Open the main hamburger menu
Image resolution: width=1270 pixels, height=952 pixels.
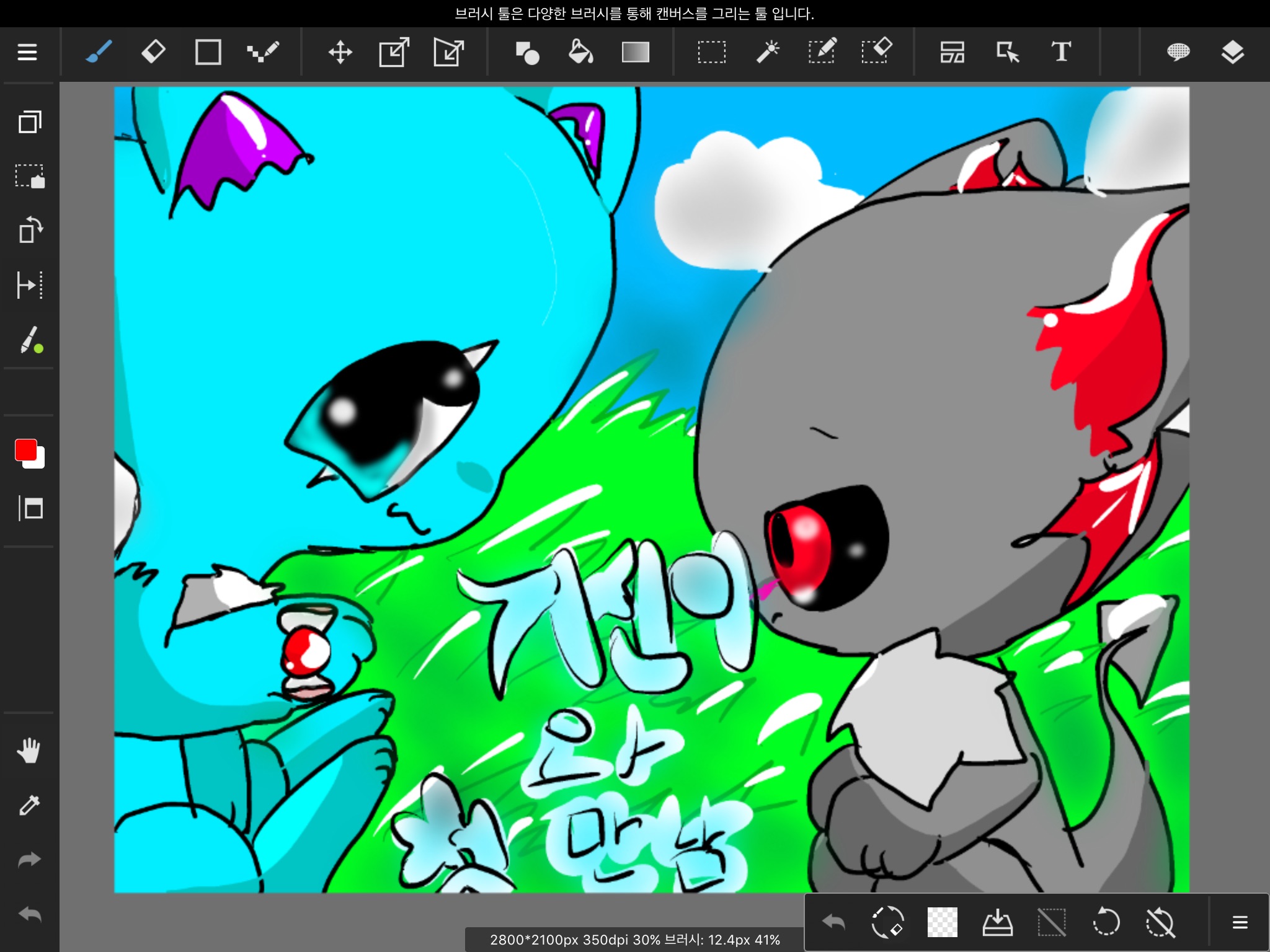(x=27, y=52)
